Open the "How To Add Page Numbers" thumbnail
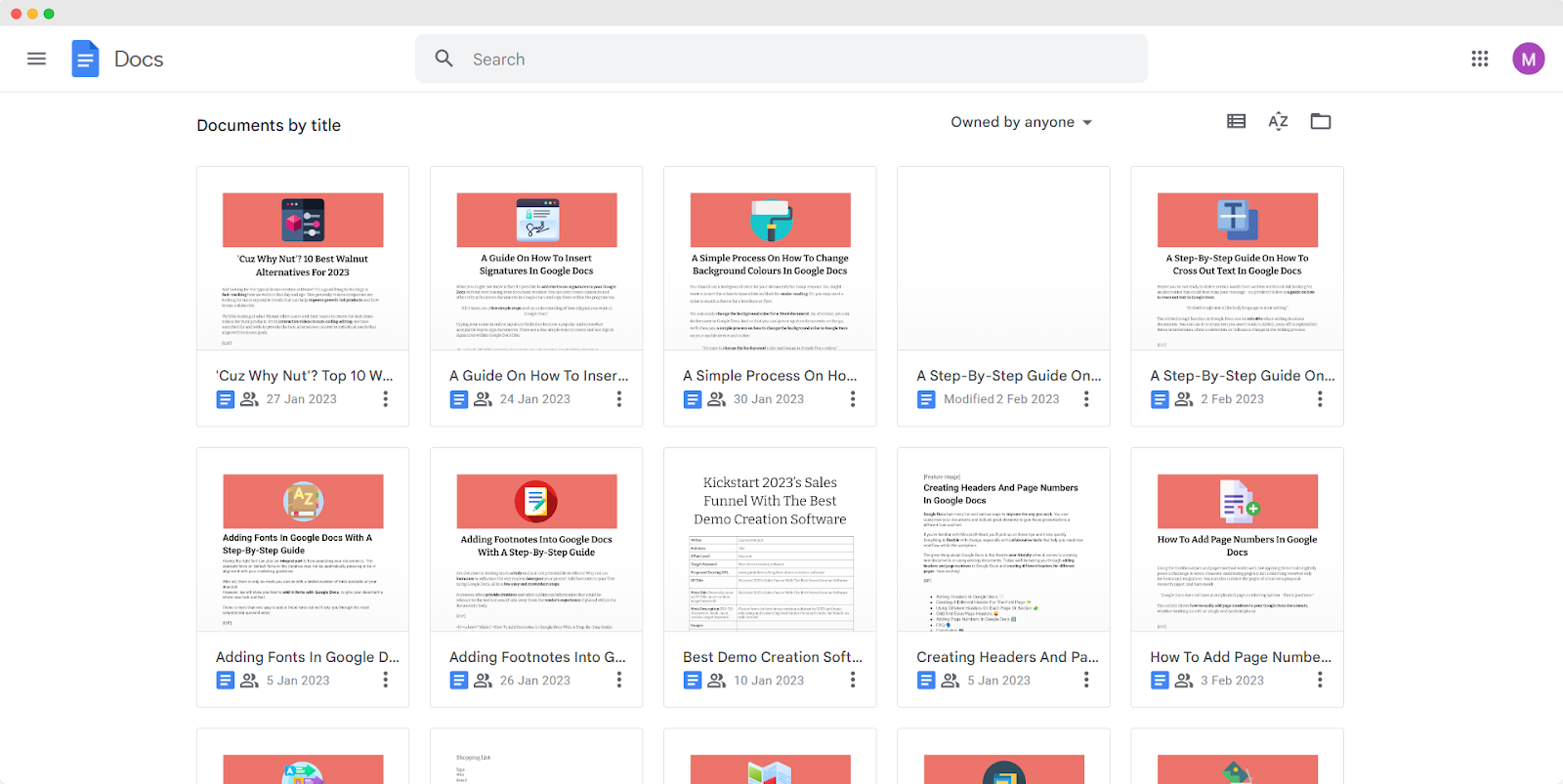 coord(1237,540)
